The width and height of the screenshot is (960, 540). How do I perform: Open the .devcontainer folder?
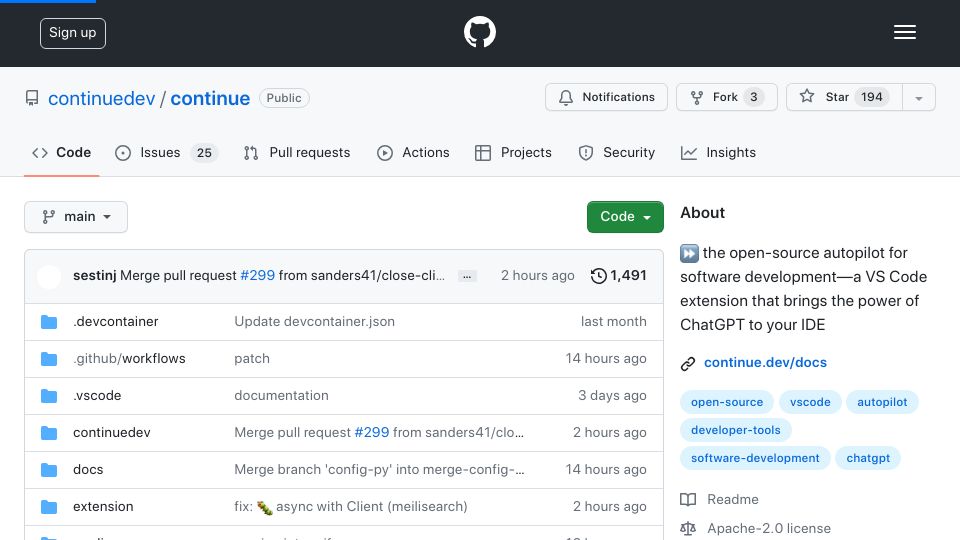click(116, 321)
